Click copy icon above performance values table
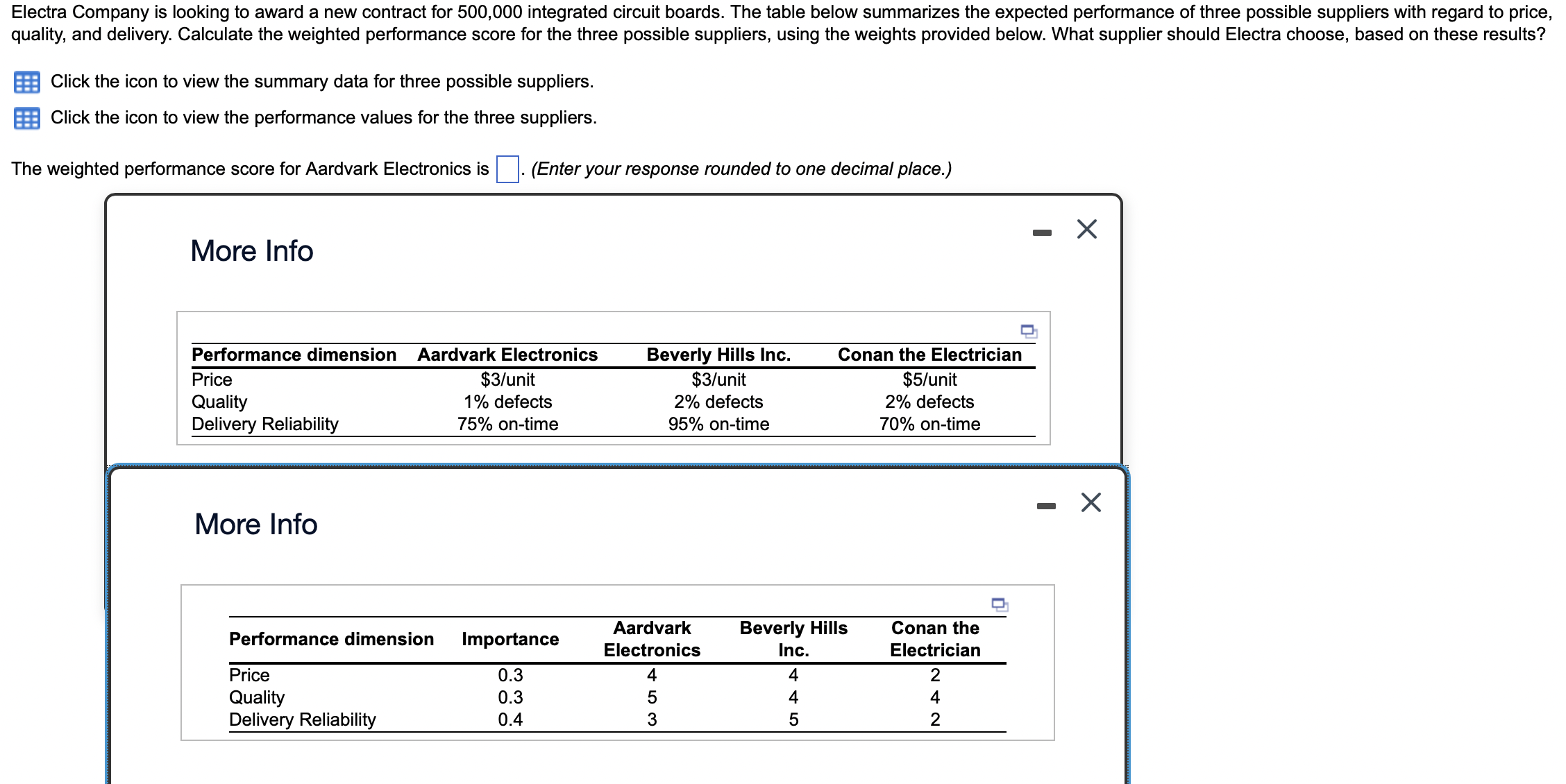The image size is (1566, 784). click(999, 604)
